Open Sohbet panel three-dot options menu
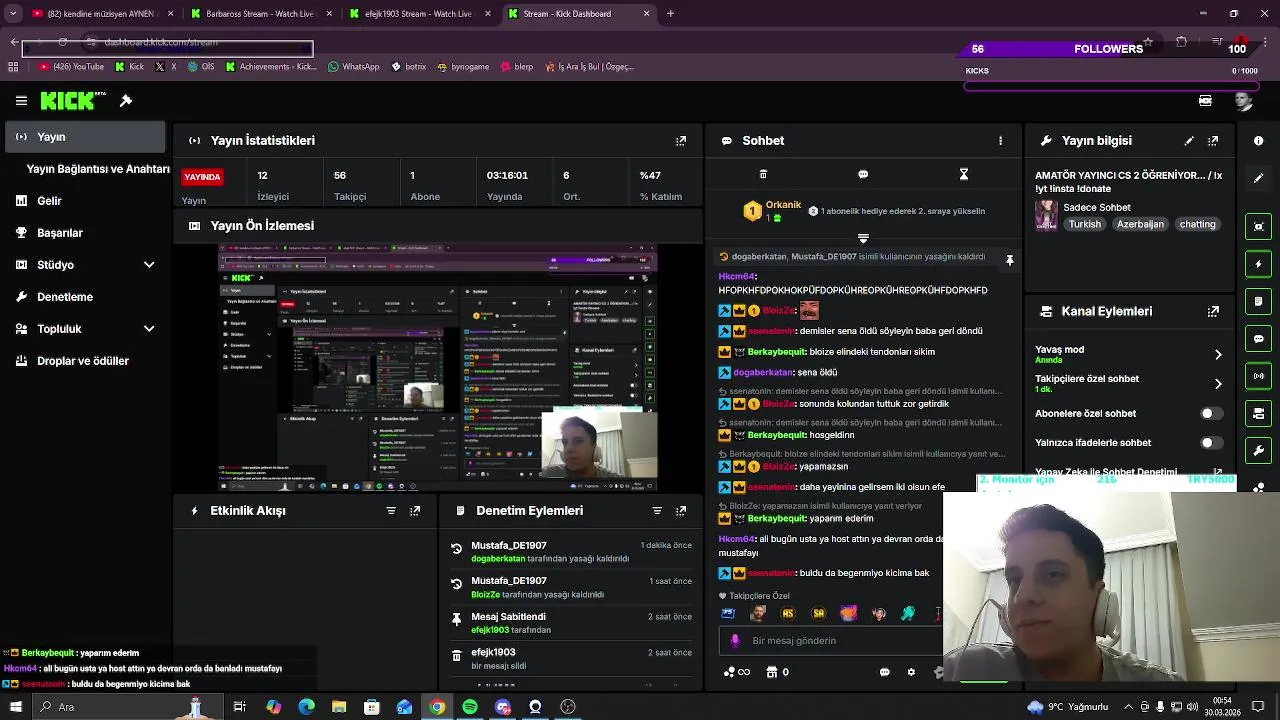The height and width of the screenshot is (720, 1280). (1000, 141)
